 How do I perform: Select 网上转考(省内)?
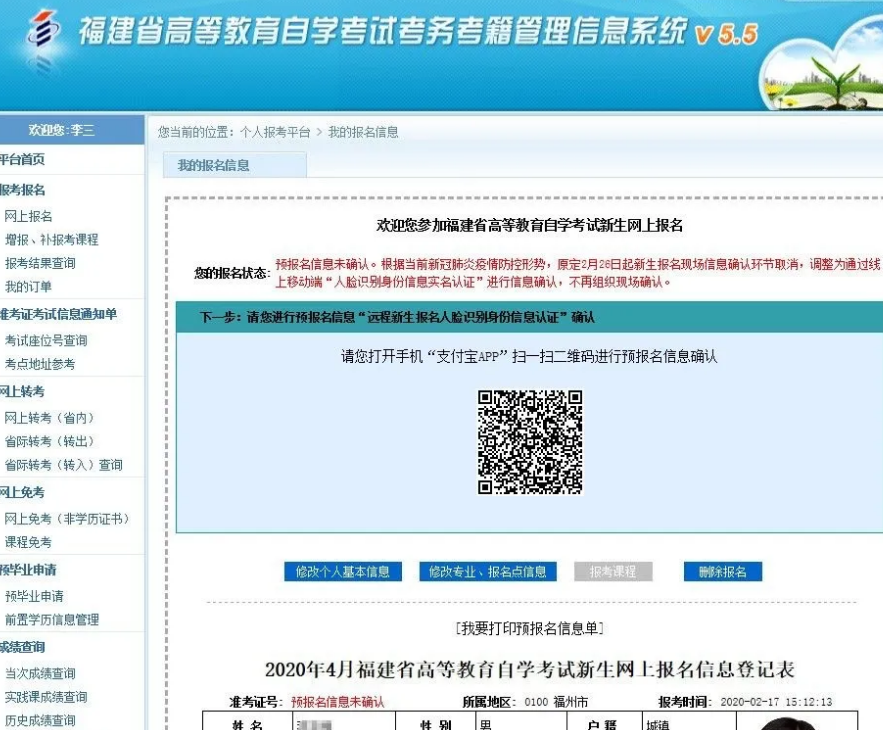pos(50,418)
